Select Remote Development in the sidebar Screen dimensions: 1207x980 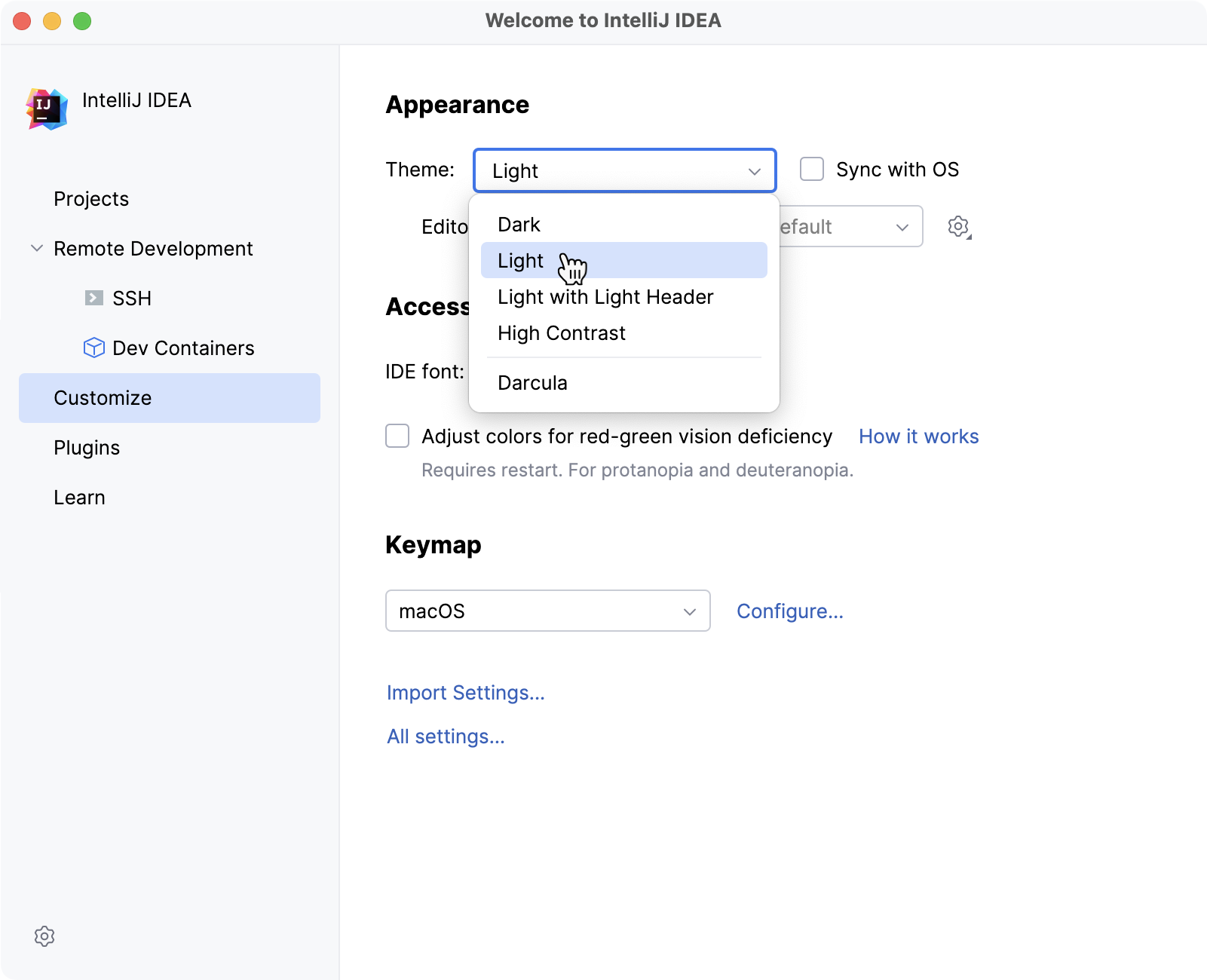pos(170,249)
